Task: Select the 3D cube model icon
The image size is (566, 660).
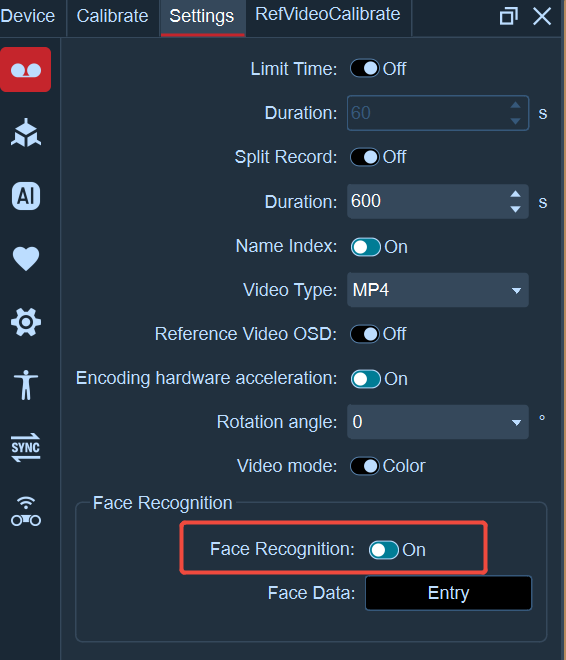Action: tap(26, 133)
